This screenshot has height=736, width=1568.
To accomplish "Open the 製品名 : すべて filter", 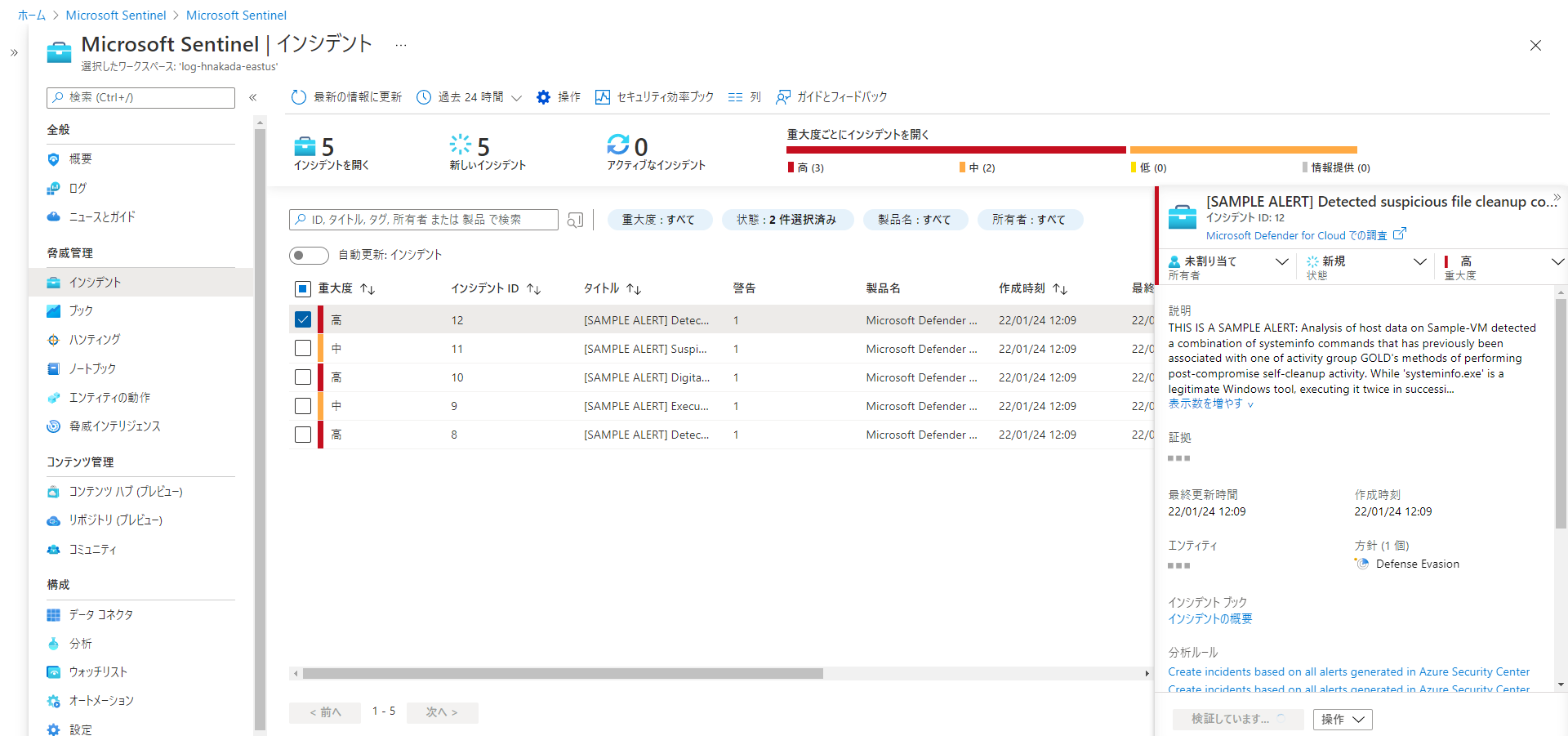I will 915,220.
